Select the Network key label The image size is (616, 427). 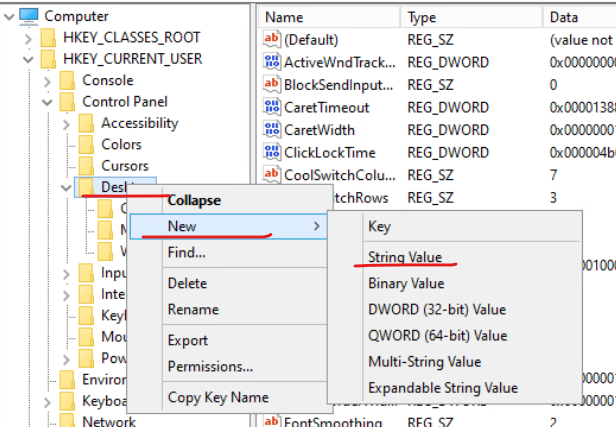click(x=109, y=421)
